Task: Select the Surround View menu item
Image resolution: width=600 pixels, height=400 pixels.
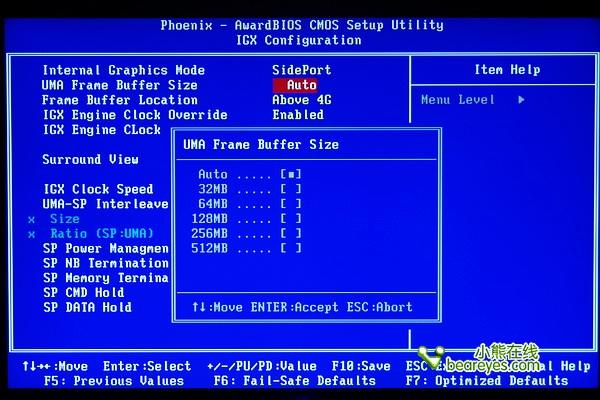Action: click(90, 159)
